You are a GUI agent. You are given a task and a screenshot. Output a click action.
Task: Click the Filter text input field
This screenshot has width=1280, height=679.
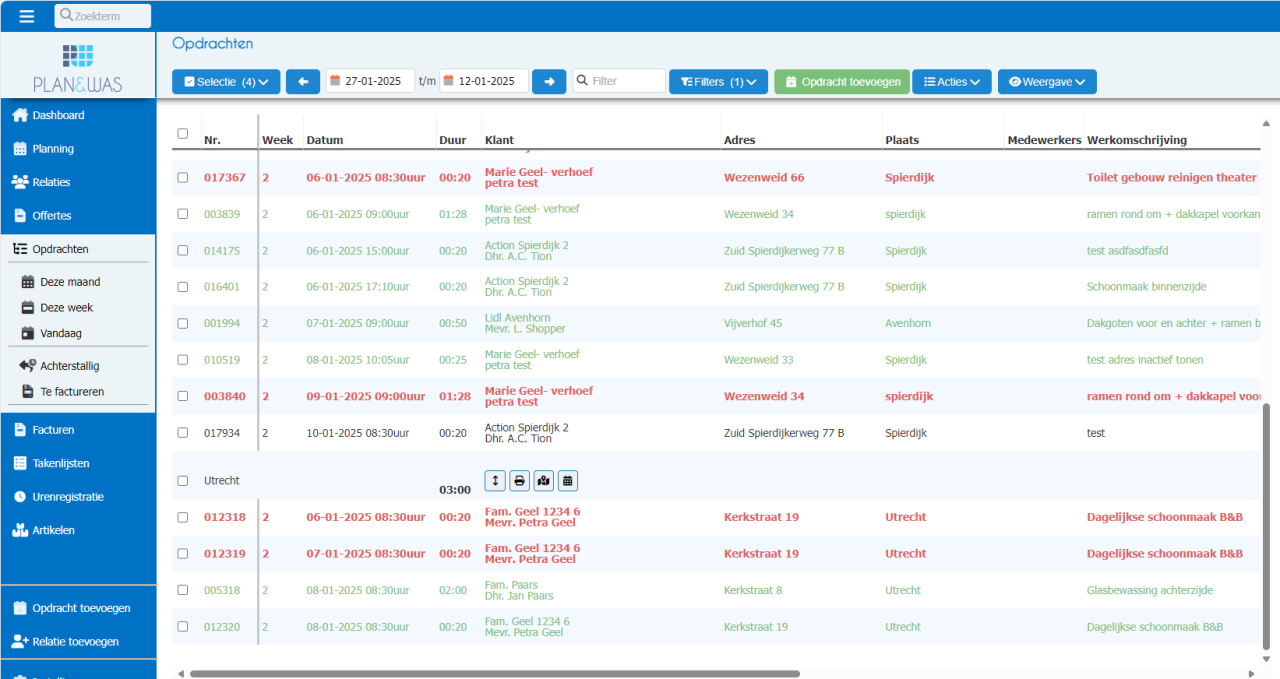619,81
